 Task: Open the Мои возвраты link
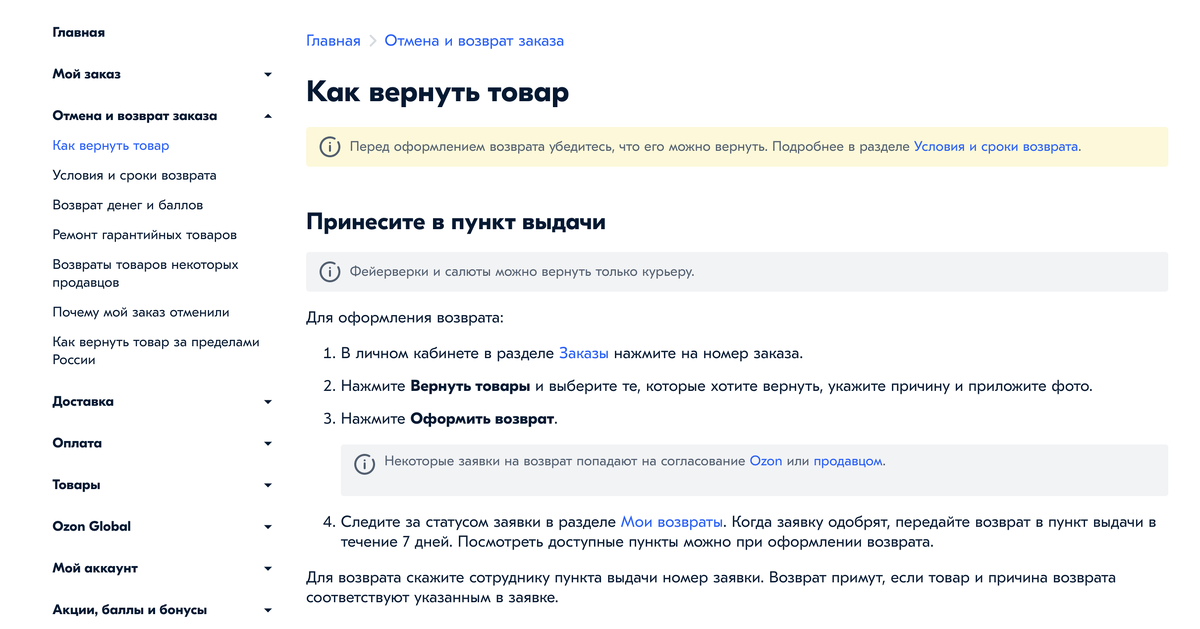coord(672,522)
